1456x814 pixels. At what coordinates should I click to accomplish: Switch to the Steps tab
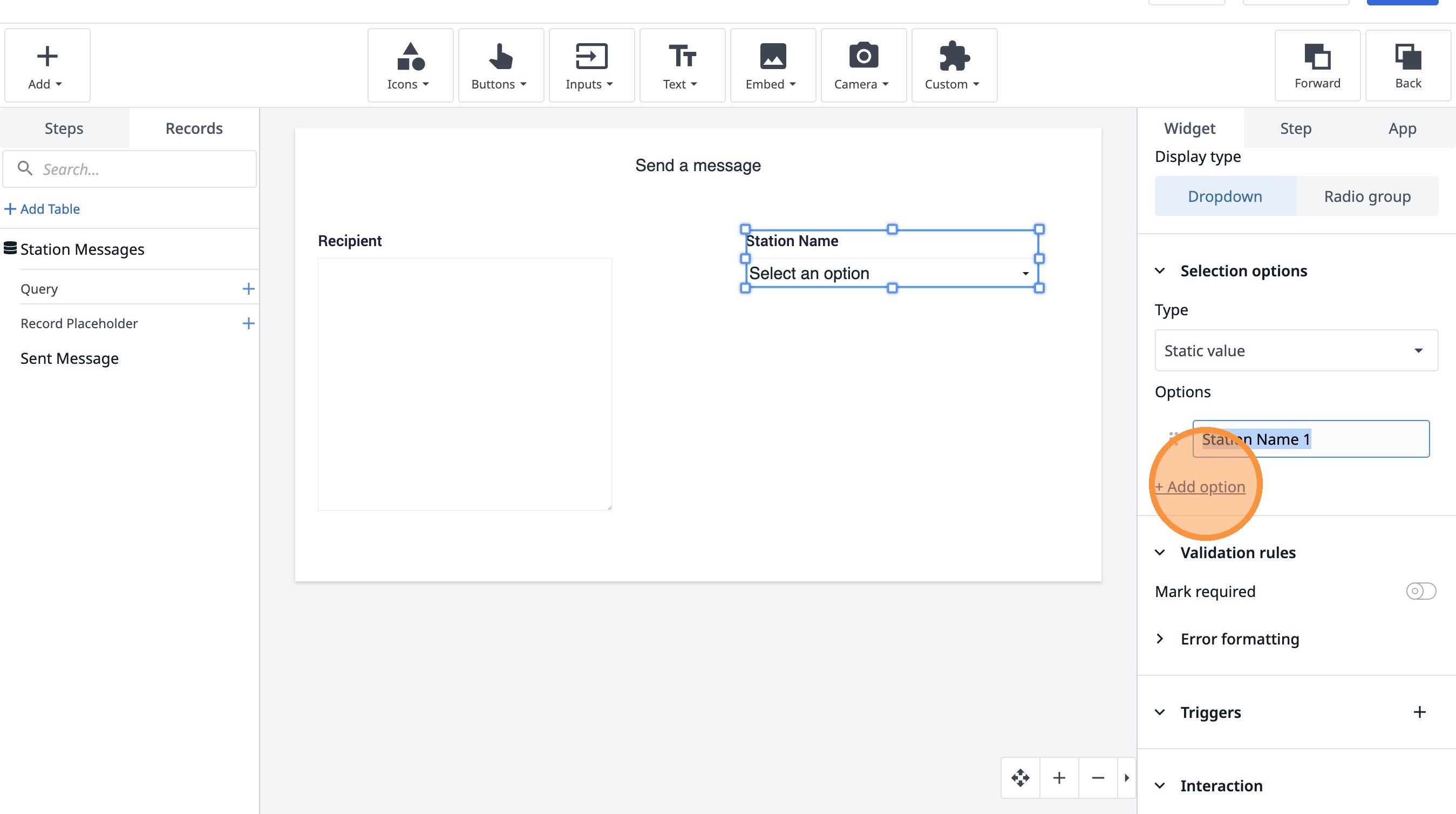[x=64, y=128]
